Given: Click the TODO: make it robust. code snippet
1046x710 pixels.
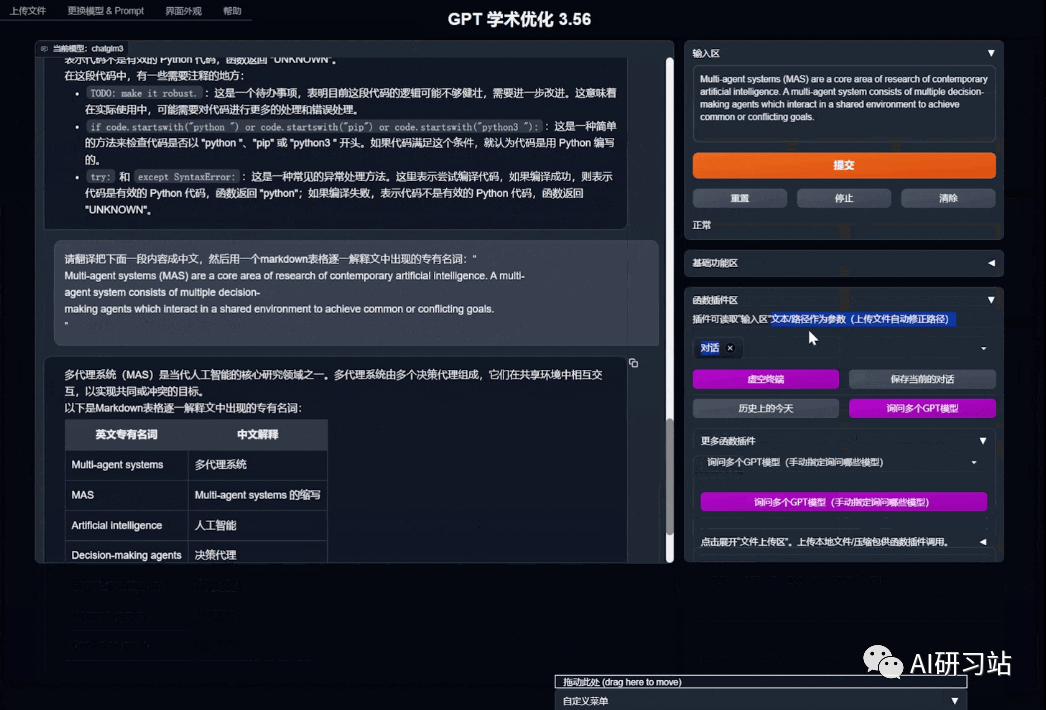Looking at the screenshot, I should [143, 93].
